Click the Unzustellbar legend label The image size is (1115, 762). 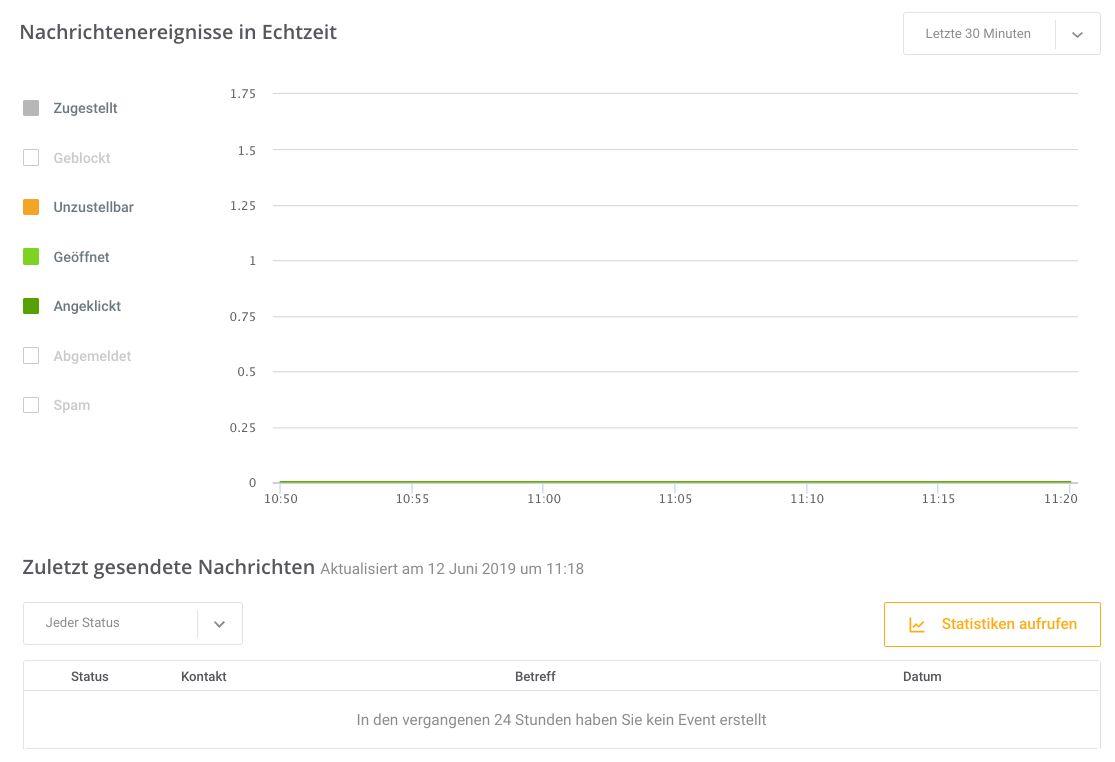93,207
